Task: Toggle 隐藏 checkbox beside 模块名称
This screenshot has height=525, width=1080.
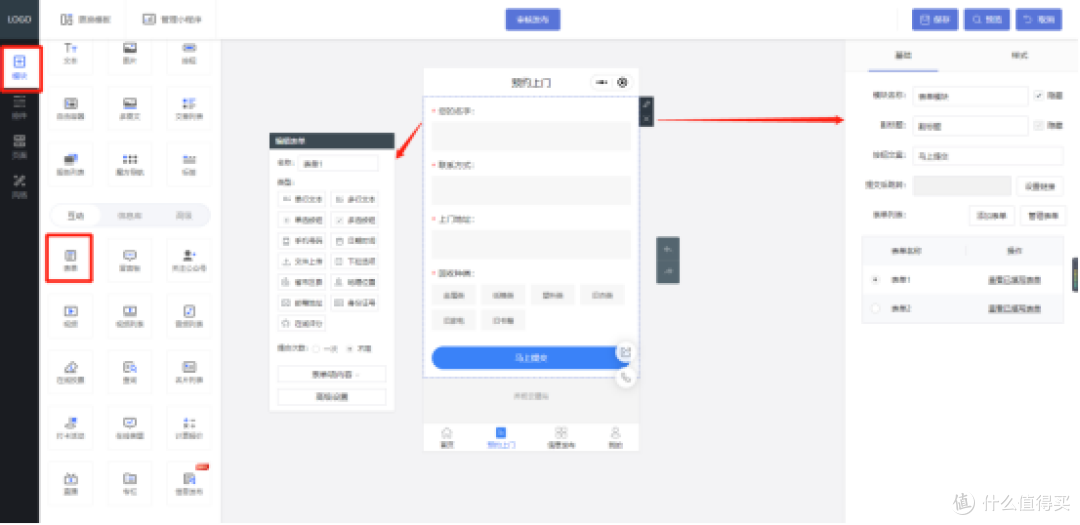Action: pyautogui.click(x=1038, y=96)
